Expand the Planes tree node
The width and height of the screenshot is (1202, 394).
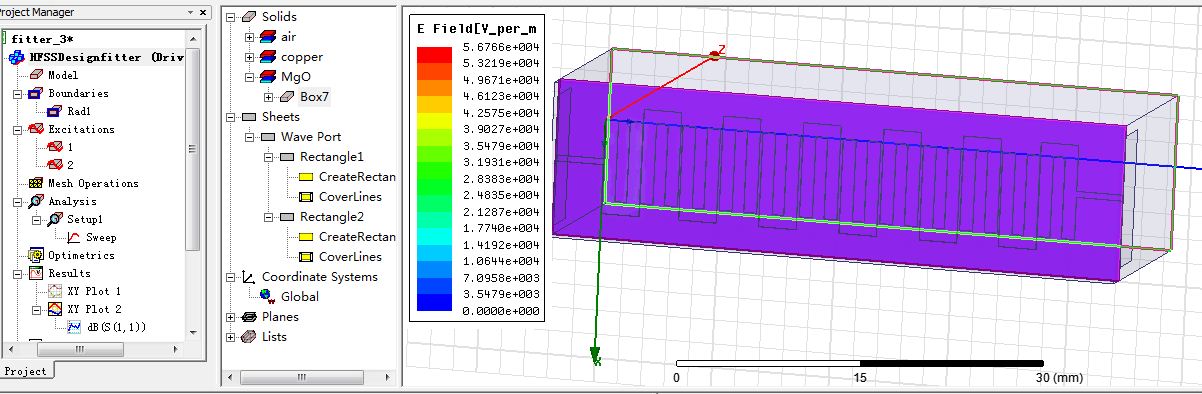[232, 317]
